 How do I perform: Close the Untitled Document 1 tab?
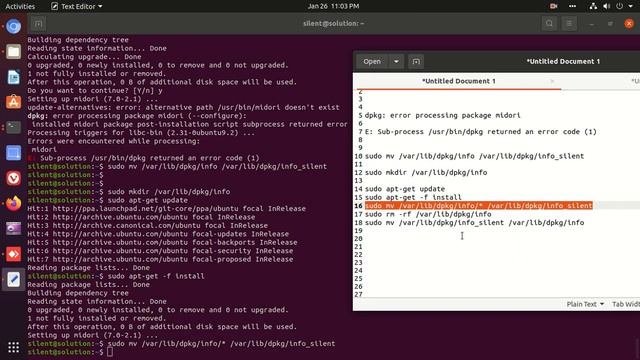[552, 81]
